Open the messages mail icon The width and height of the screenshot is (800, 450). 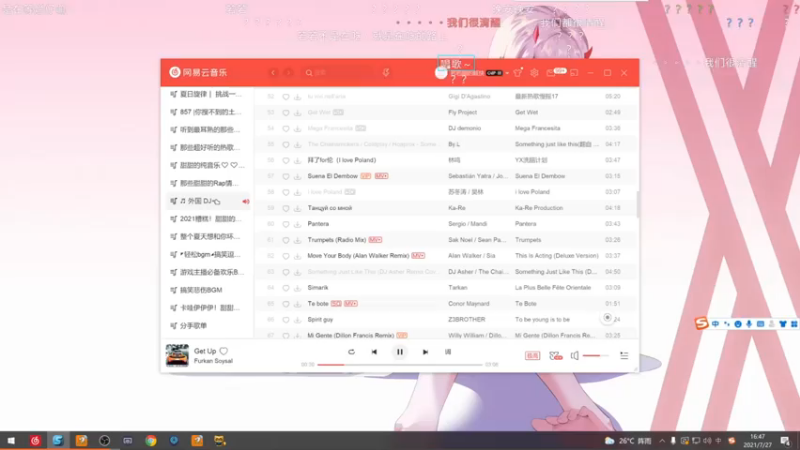tap(551, 73)
